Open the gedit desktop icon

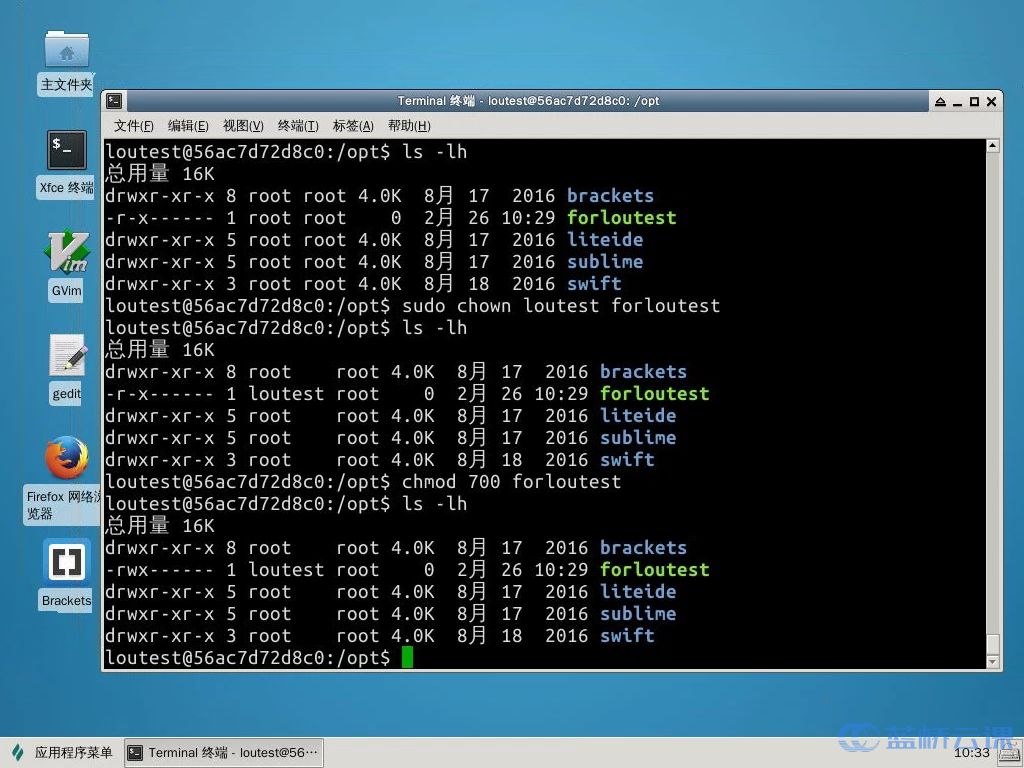(67, 356)
